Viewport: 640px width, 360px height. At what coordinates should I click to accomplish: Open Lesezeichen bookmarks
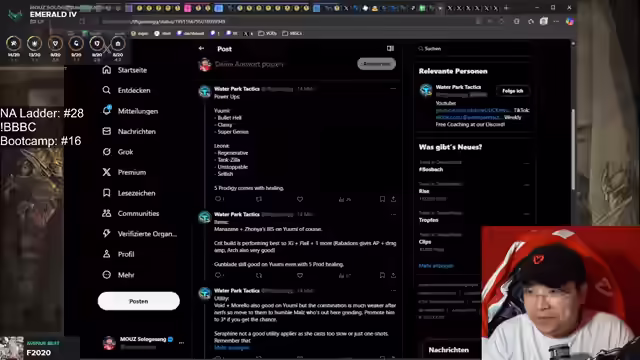click(x=129, y=193)
